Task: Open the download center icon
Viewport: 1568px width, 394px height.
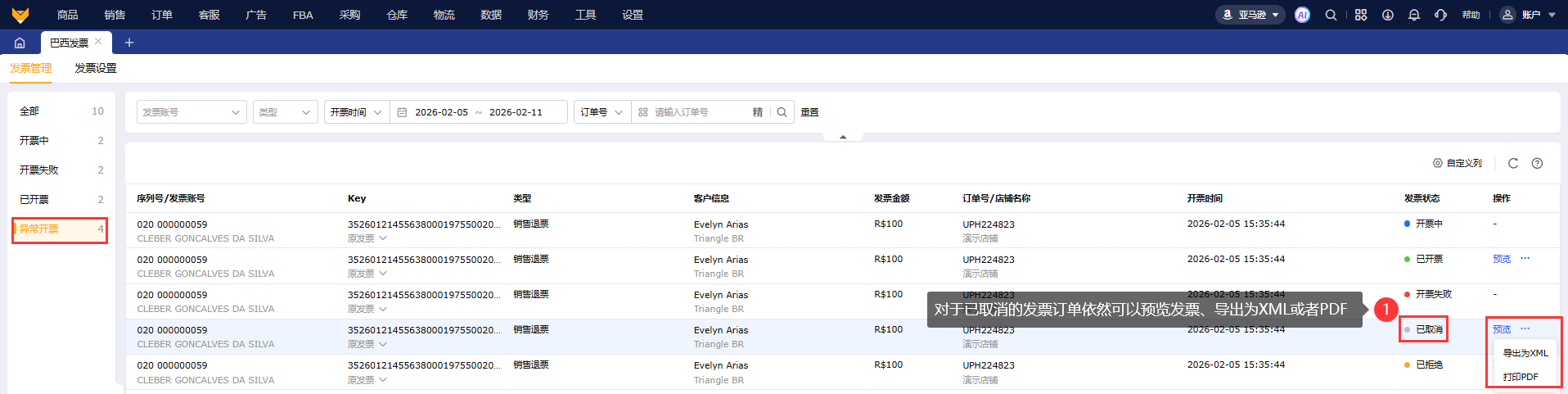Action: point(1388,15)
